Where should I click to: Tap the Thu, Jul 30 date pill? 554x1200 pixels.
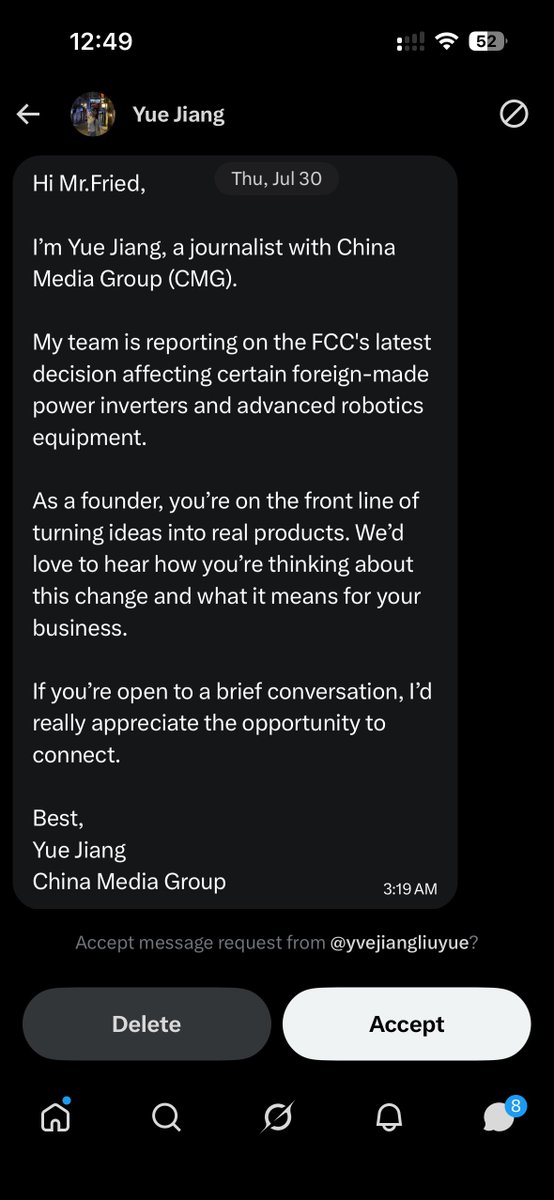coord(277,179)
